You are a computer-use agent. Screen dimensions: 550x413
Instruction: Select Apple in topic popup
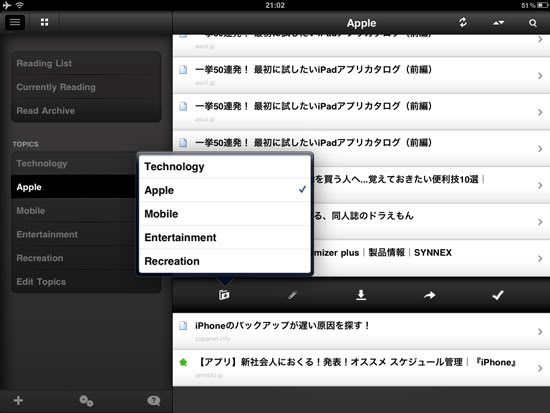(x=225, y=190)
